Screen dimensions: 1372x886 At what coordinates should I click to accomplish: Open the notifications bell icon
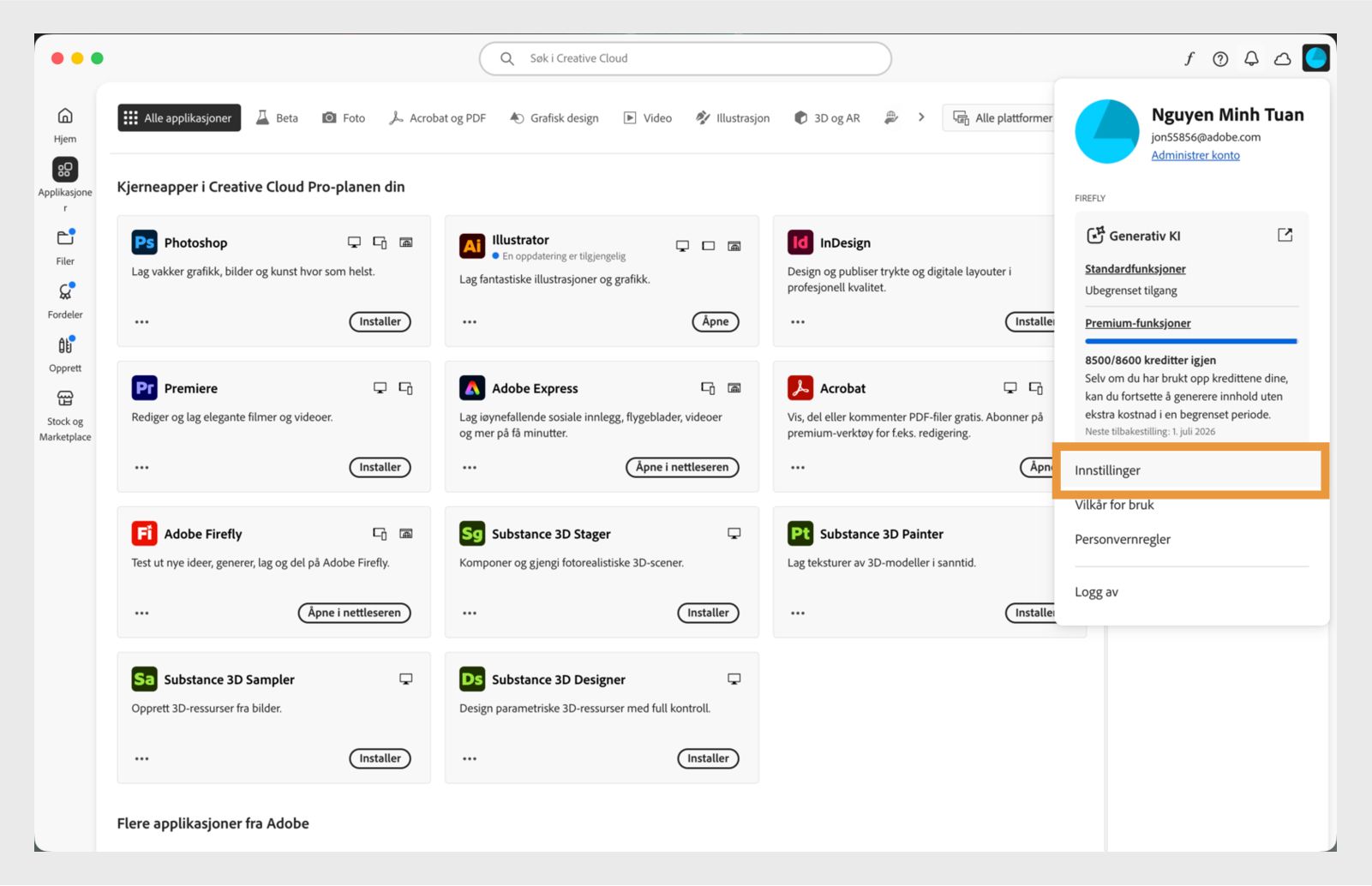click(x=1251, y=58)
